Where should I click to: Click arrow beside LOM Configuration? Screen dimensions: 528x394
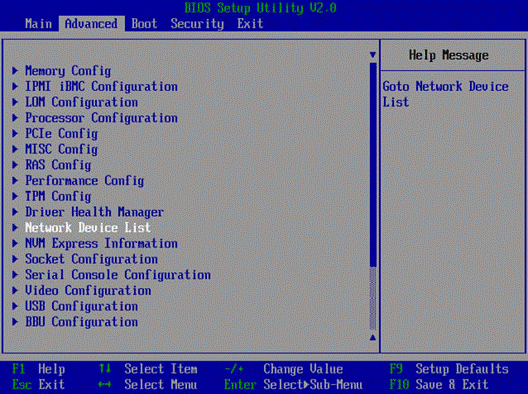15,102
